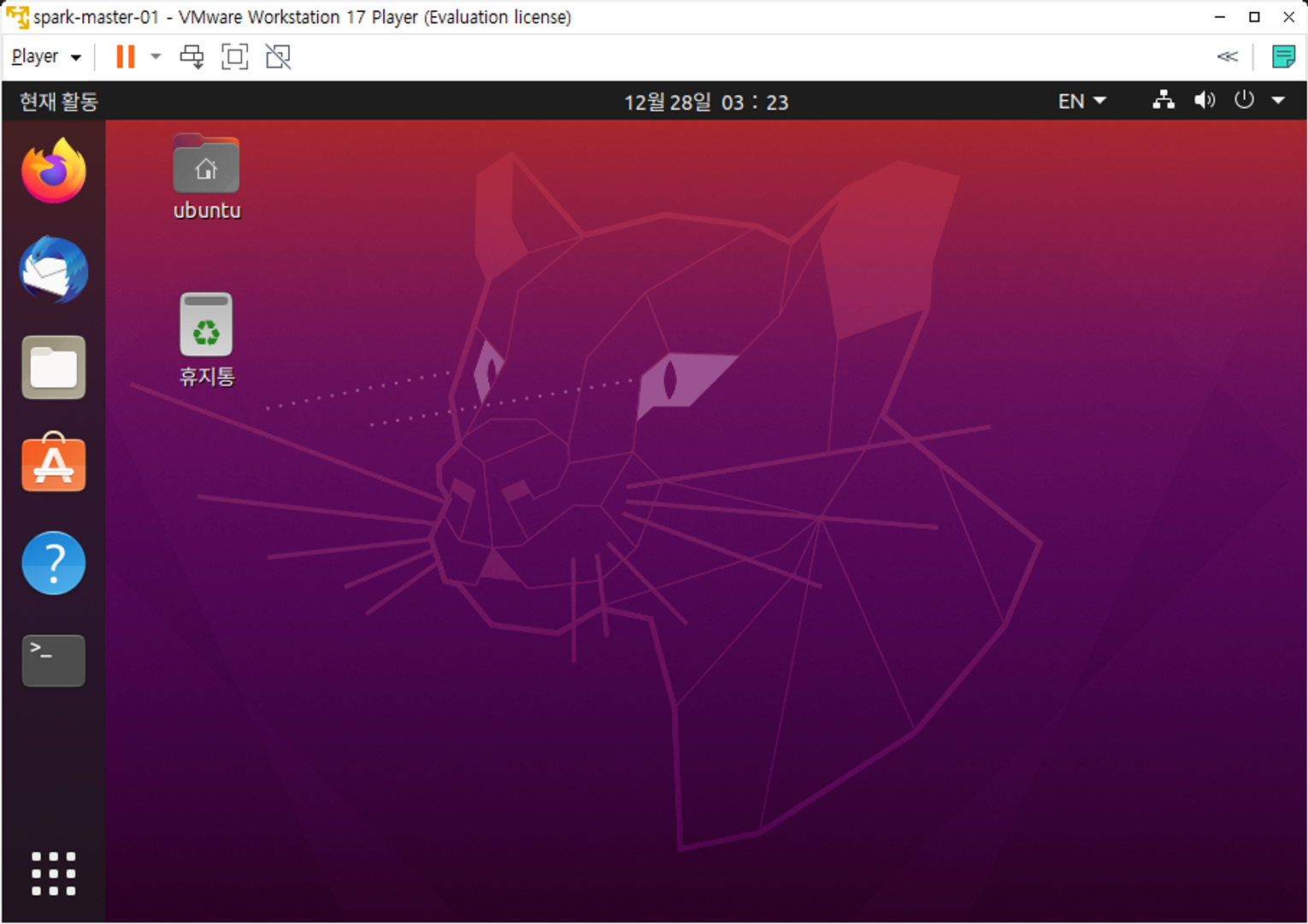Collapse toolbar with double chevron icon
The height and width of the screenshot is (924, 1308).
pyautogui.click(x=1227, y=56)
